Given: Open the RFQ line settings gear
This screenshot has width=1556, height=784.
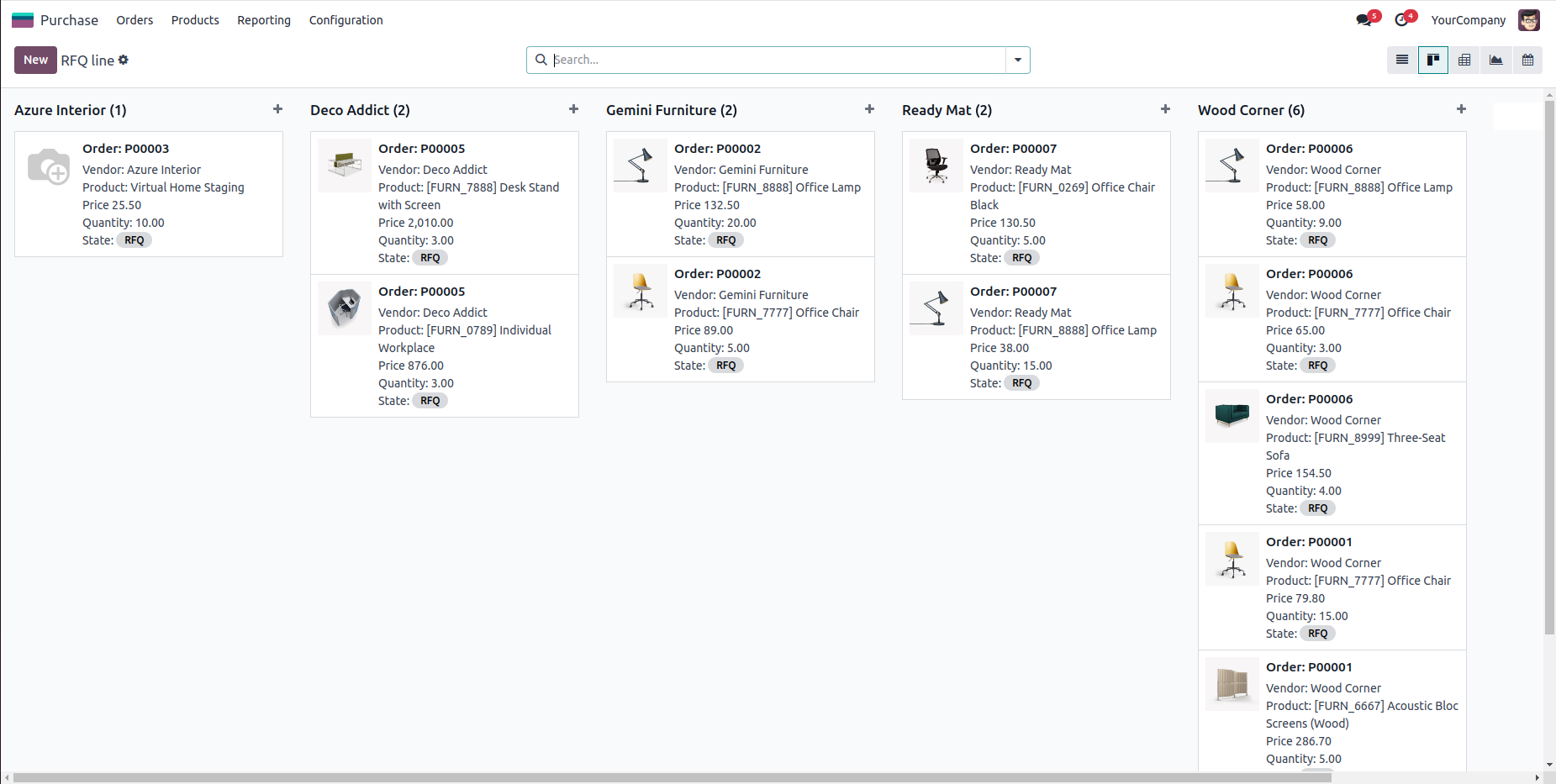Looking at the screenshot, I should pos(124,60).
